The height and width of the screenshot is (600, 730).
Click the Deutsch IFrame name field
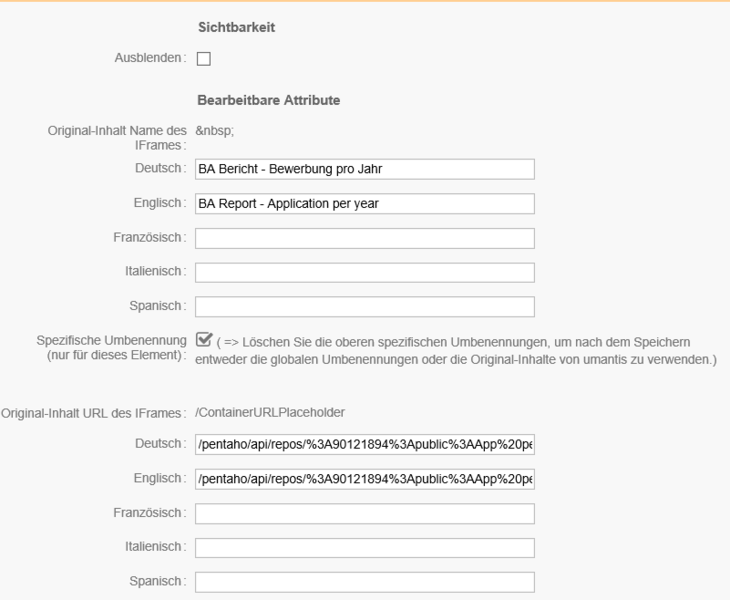[364, 169]
